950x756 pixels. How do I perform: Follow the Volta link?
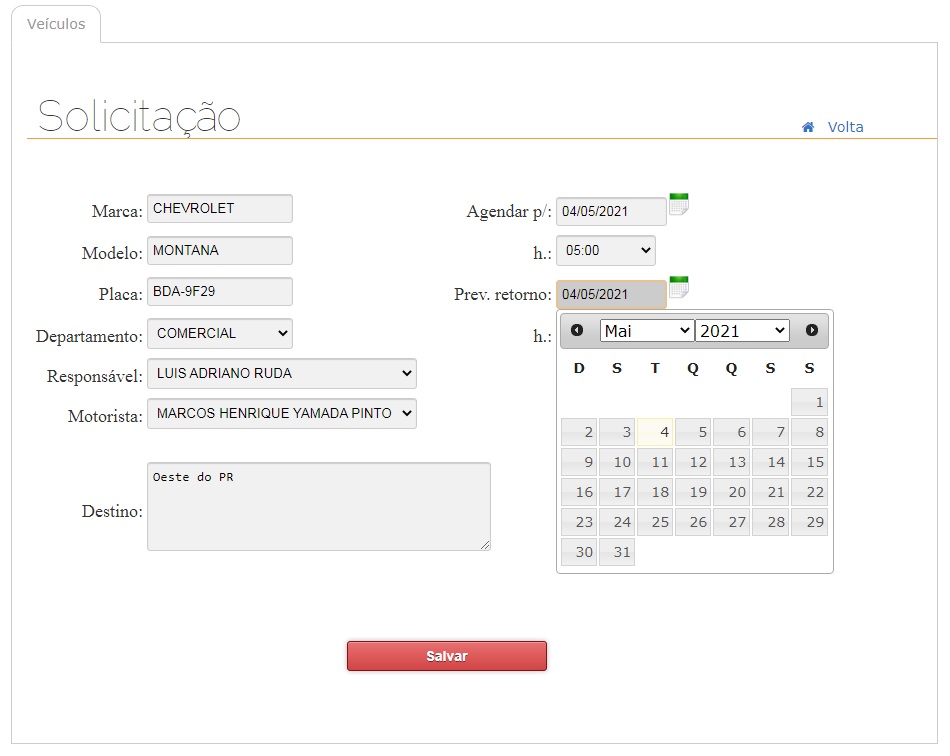(x=845, y=127)
